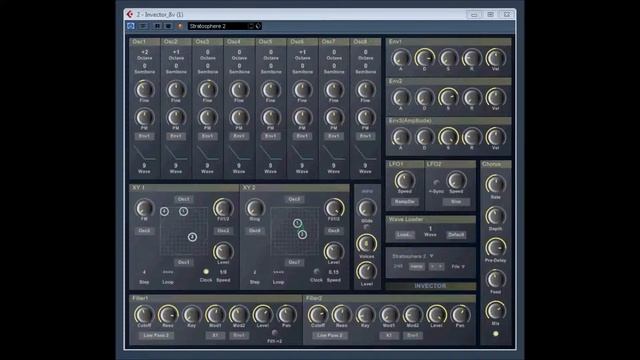The height and width of the screenshot is (360, 640).
Task: Open the LFO2 Sine waveform dropdown
Action: click(456, 202)
